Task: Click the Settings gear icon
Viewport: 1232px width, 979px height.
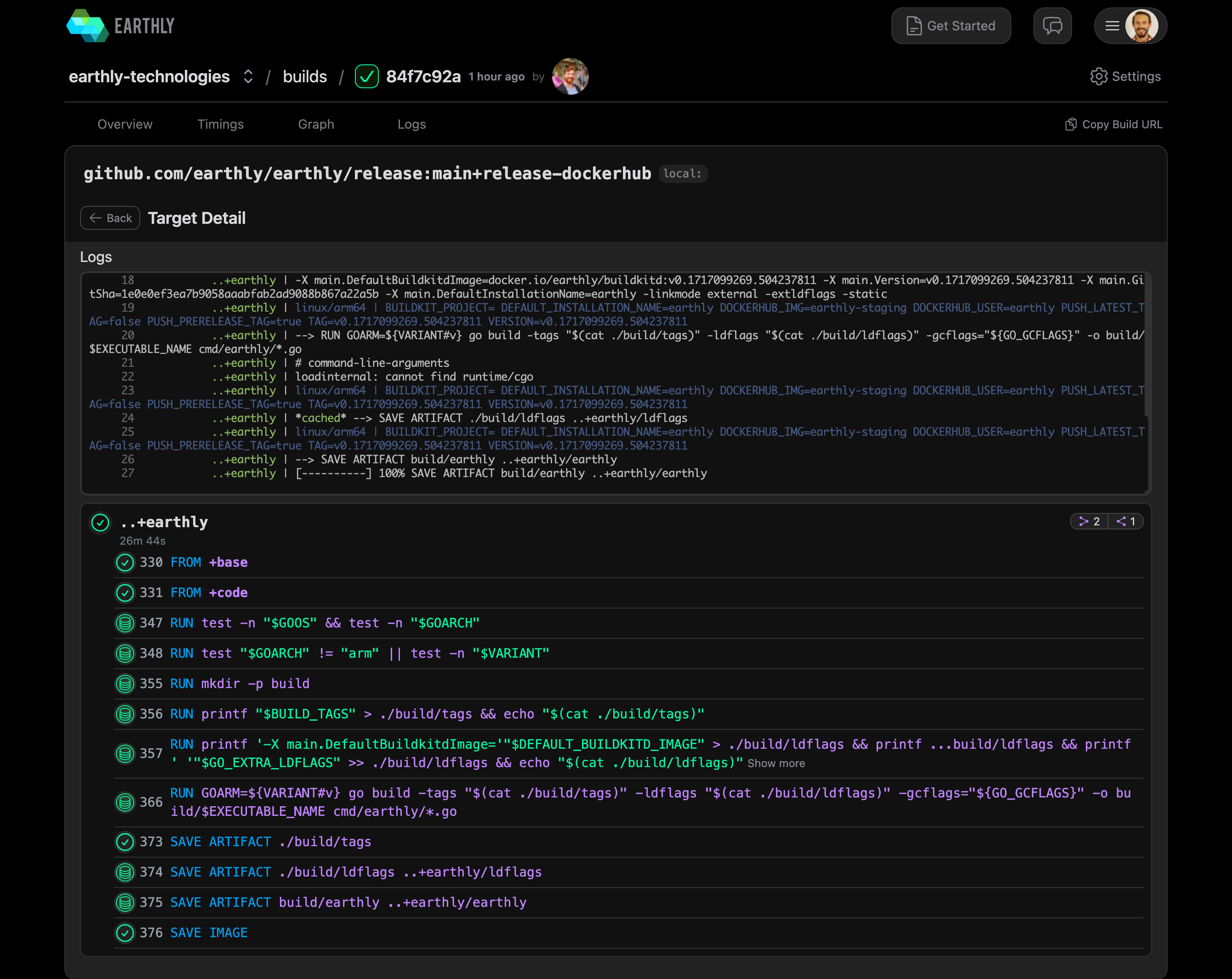Action: pyautogui.click(x=1098, y=77)
